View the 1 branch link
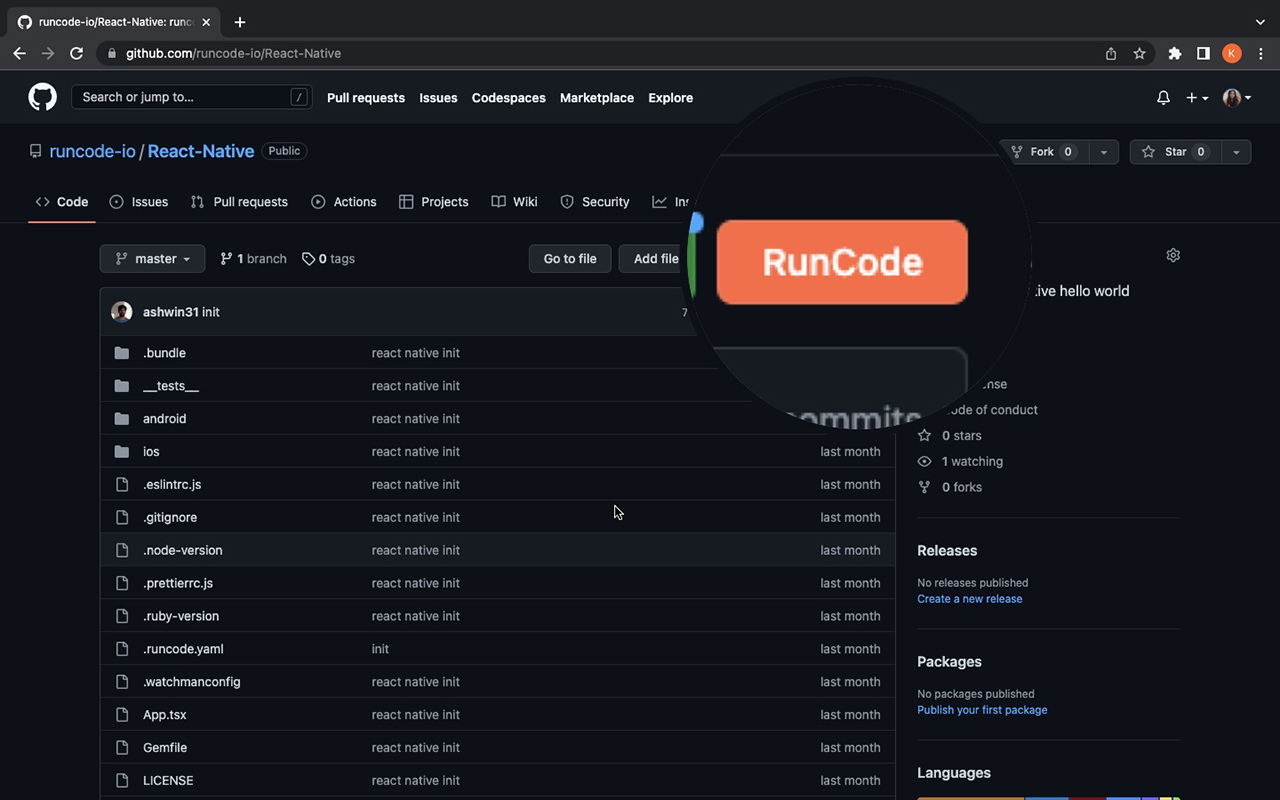The width and height of the screenshot is (1280, 800). pos(253,259)
